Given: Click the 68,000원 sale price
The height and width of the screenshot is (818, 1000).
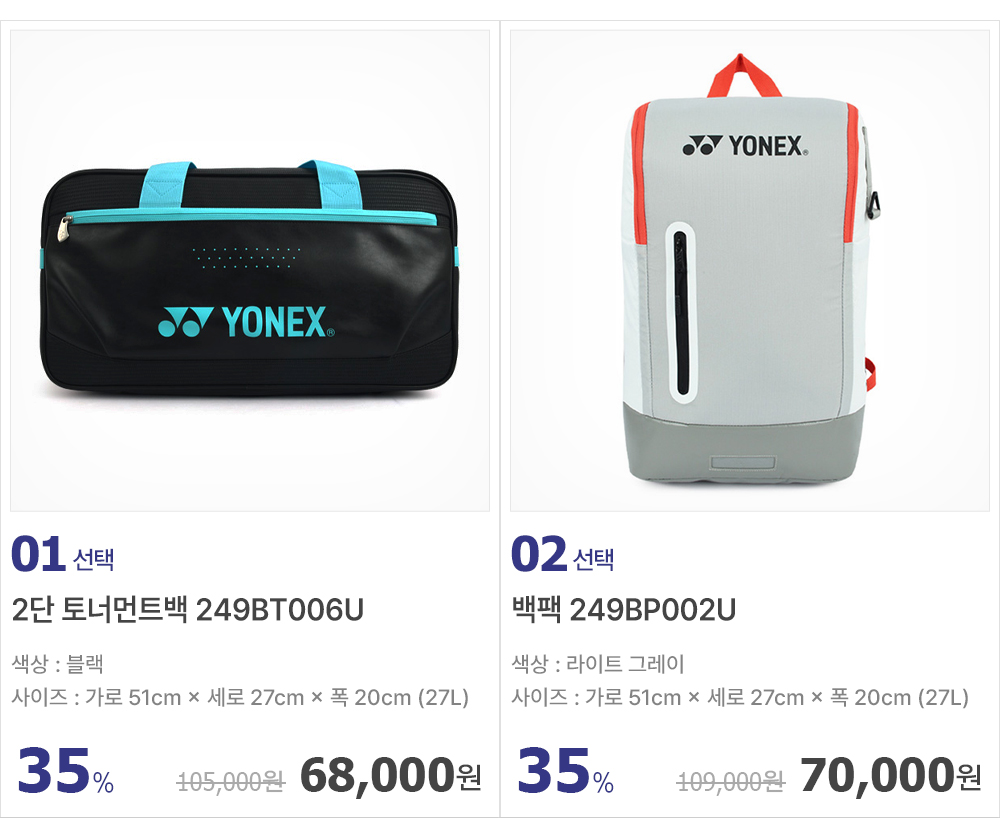Looking at the screenshot, I should click(390, 775).
